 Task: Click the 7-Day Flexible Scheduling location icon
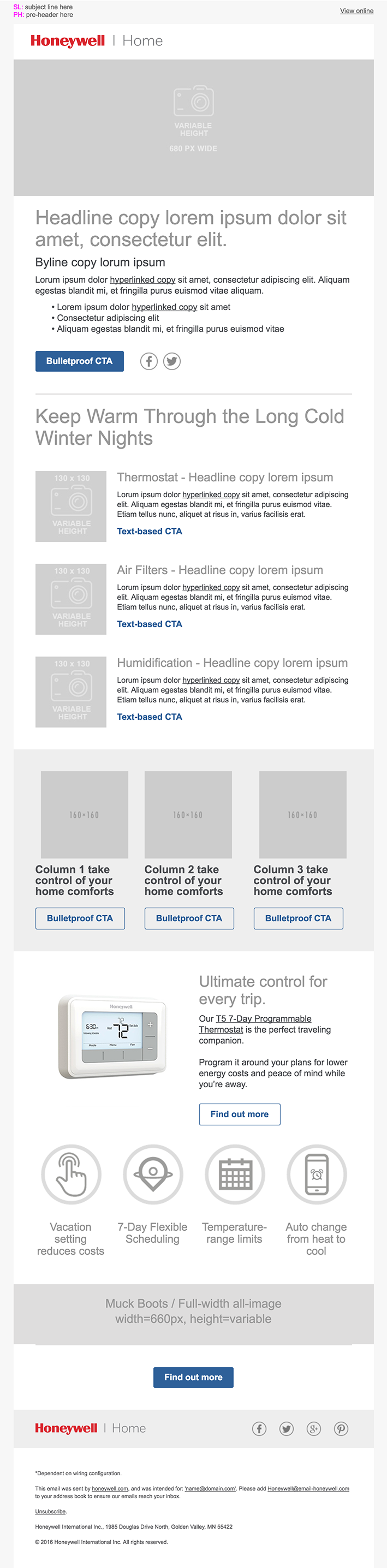(x=153, y=1174)
